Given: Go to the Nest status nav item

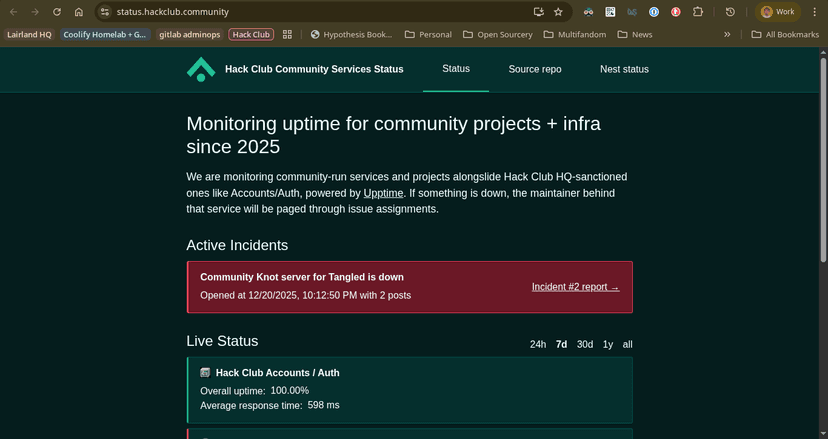Looking at the screenshot, I should coord(624,69).
